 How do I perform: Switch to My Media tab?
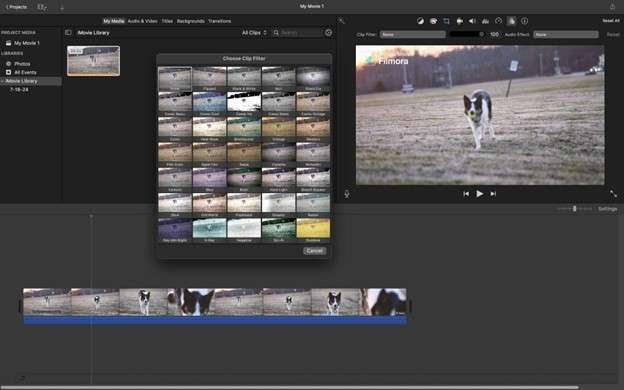point(114,21)
